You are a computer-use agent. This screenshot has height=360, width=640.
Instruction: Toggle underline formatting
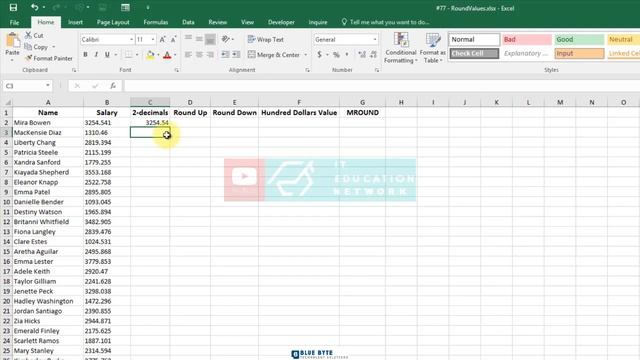[x=107, y=55]
